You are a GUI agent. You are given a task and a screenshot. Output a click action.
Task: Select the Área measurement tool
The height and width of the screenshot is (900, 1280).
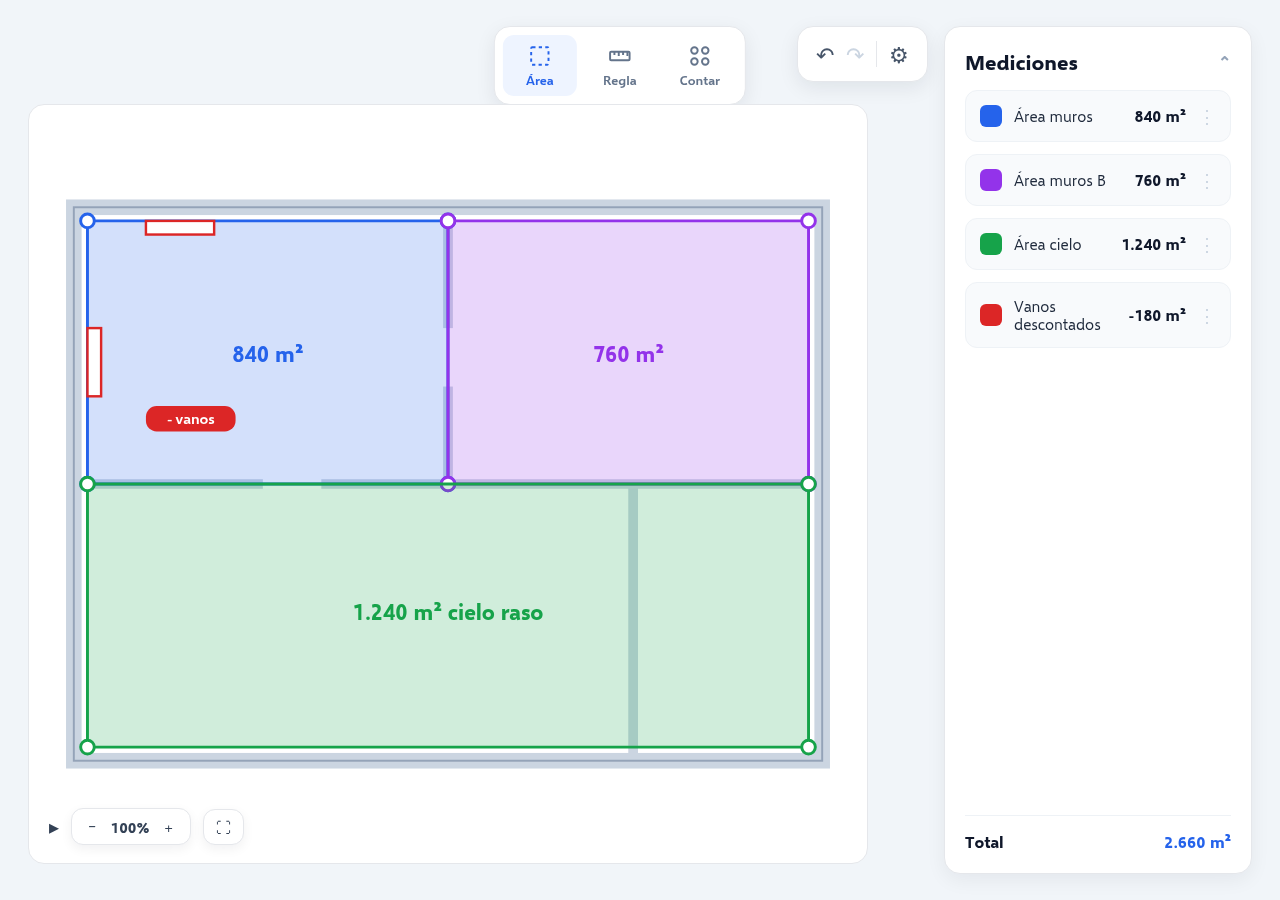click(x=540, y=66)
